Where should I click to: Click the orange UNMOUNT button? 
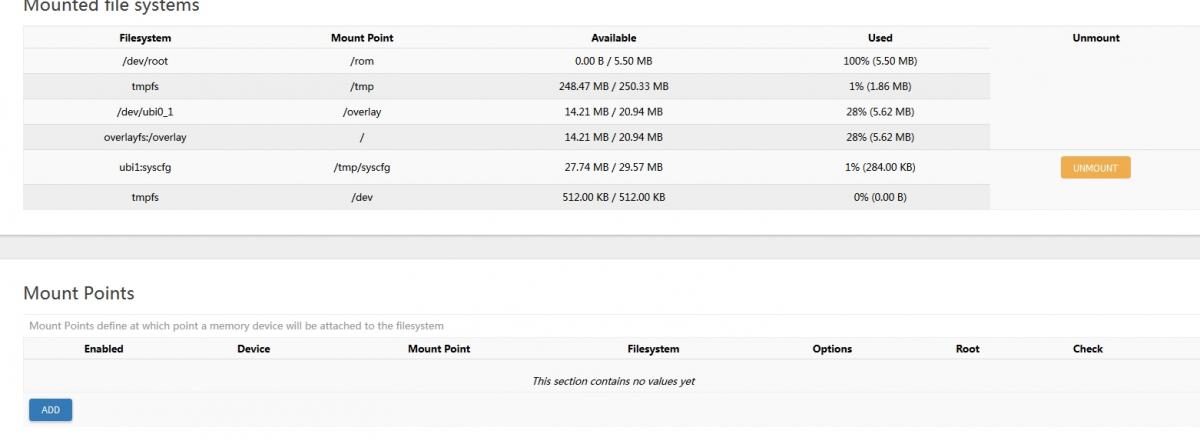pyautogui.click(x=1095, y=168)
